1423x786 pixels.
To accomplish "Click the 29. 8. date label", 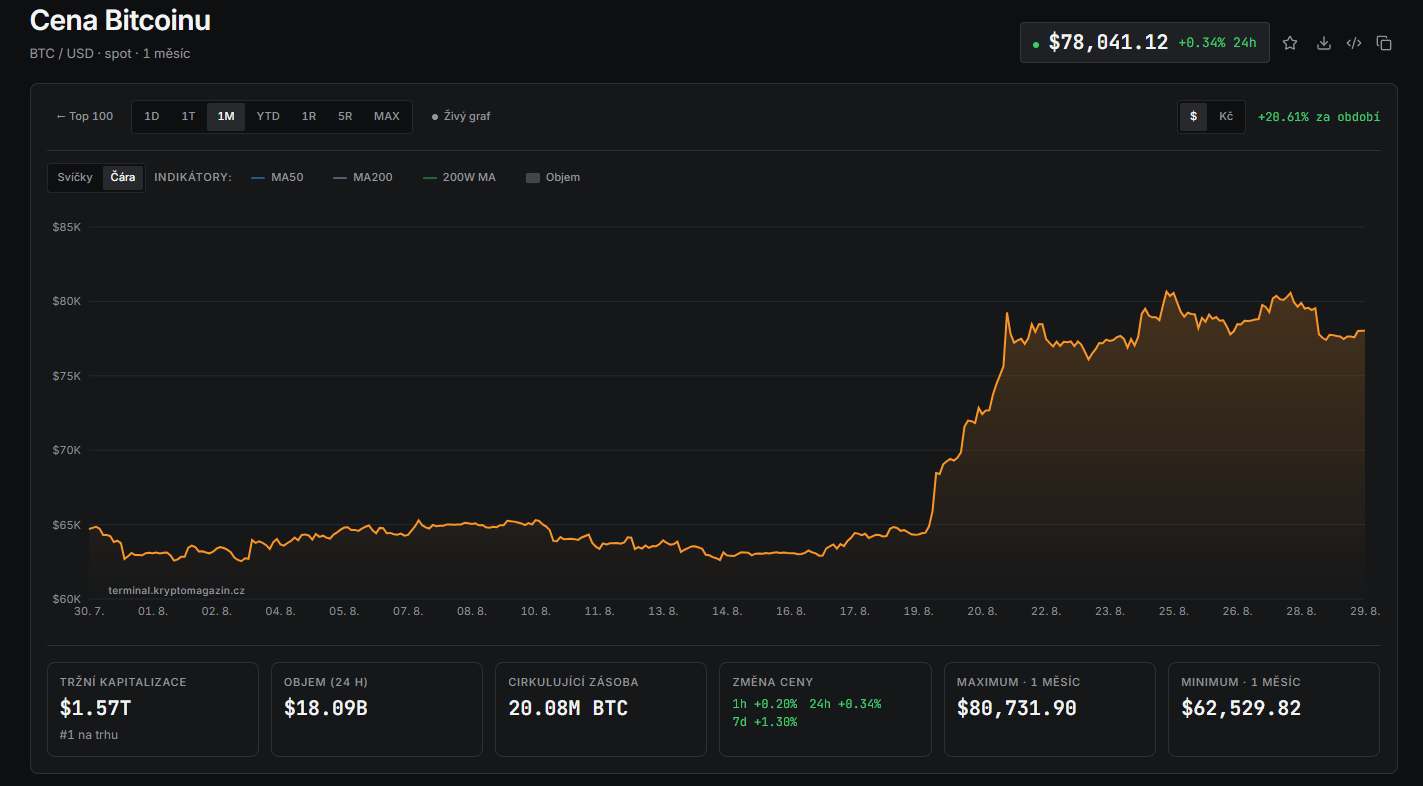I will pos(1364,611).
